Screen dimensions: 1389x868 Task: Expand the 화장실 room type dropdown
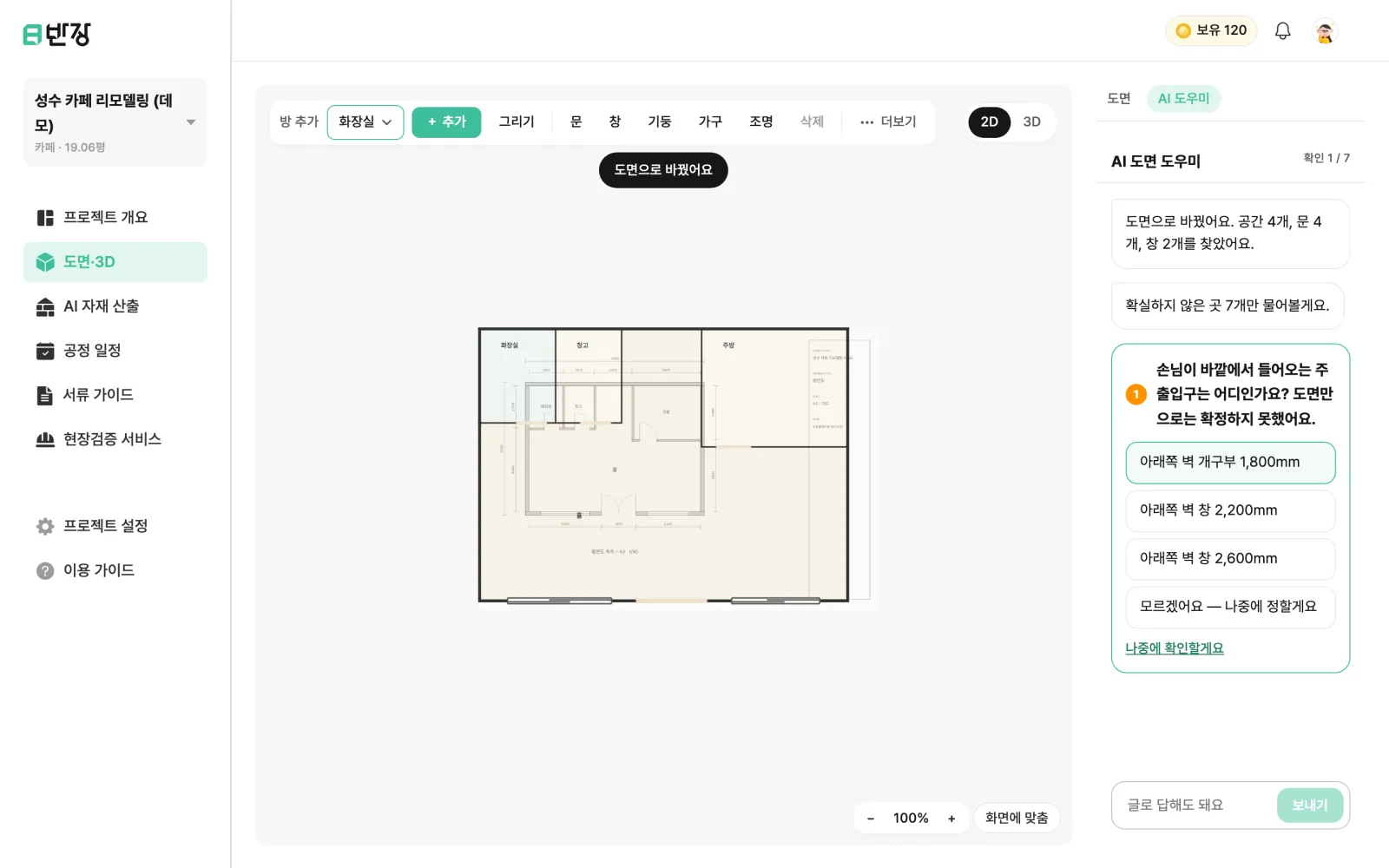365,122
